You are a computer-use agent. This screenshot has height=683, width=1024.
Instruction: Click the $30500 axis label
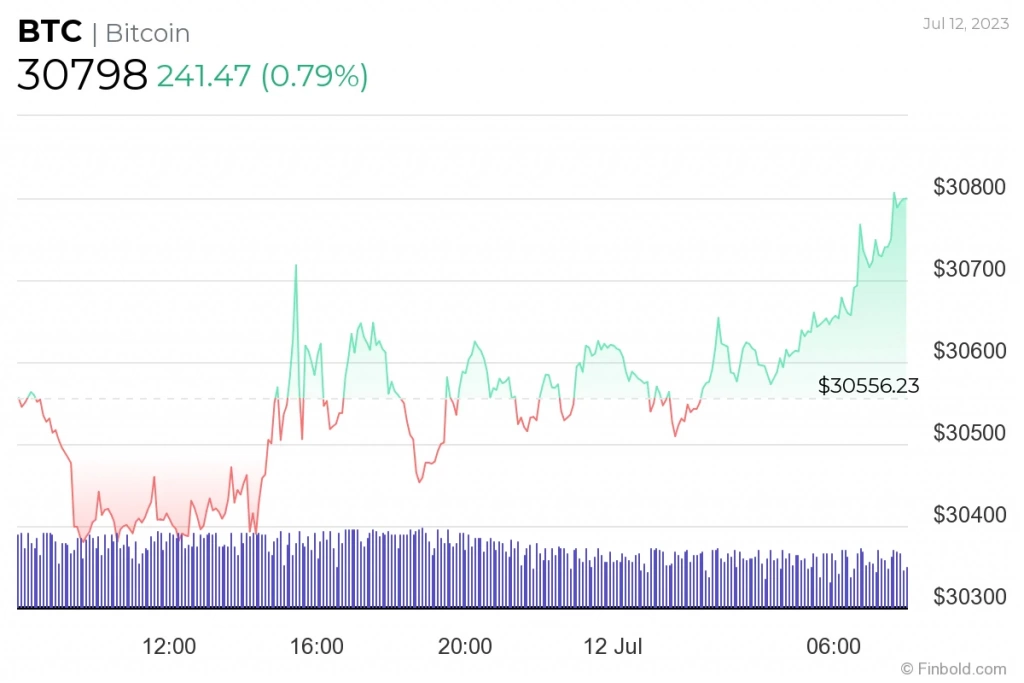[969, 432]
